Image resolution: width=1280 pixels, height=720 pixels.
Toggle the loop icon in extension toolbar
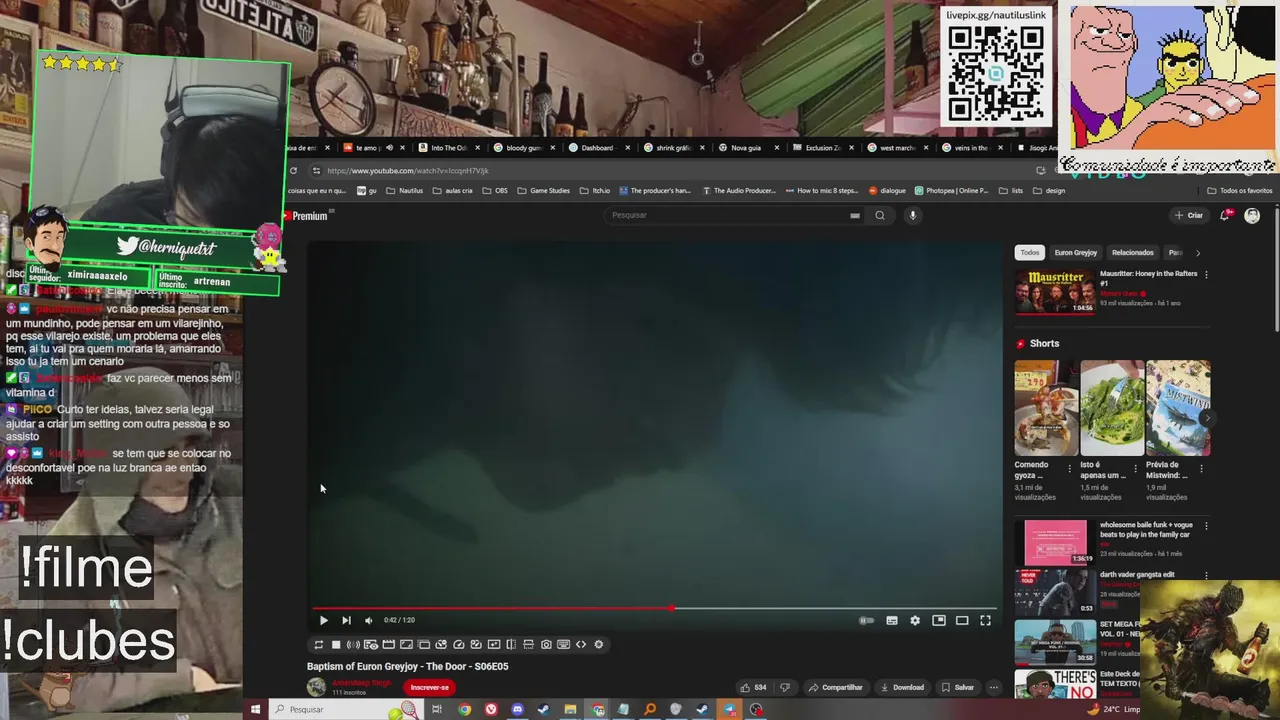318,645
